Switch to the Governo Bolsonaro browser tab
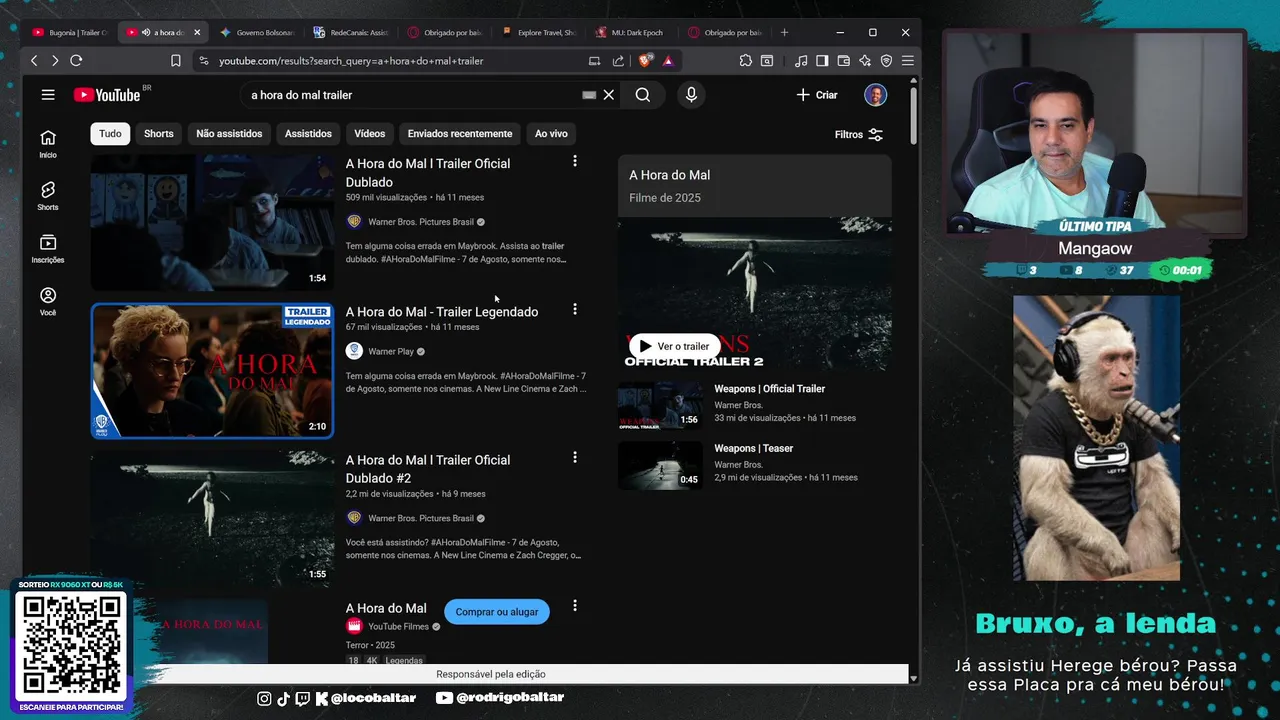Screen dimensions: 1280x720 coord(256,32)
